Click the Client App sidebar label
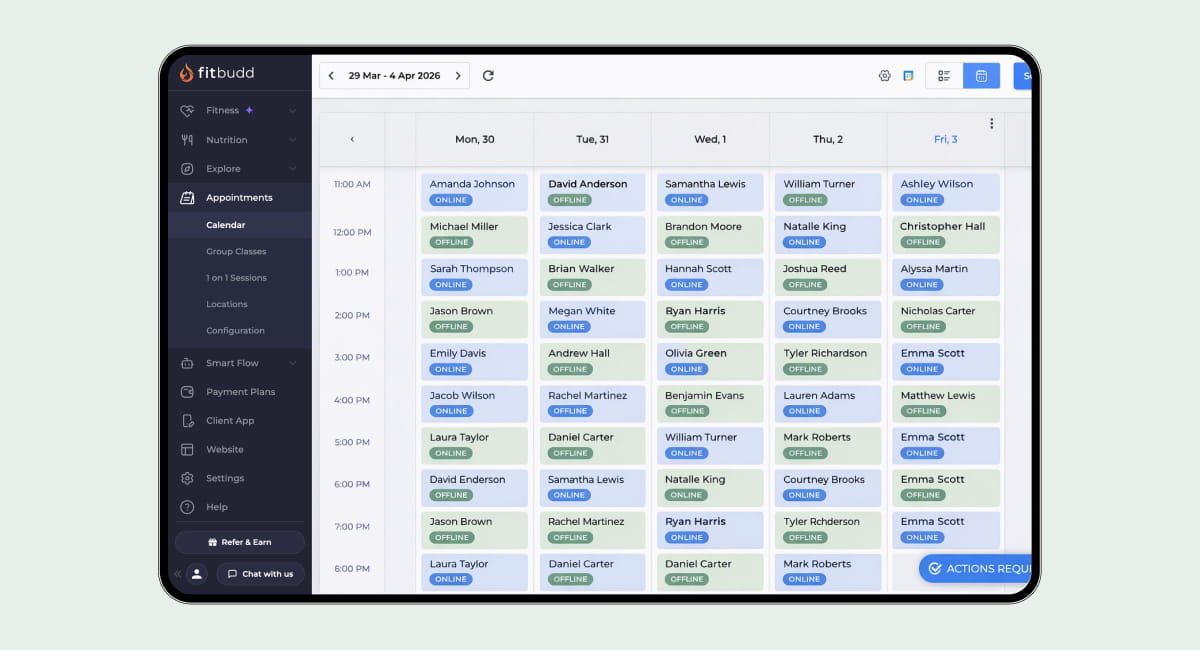Viewport: 1200px width, 650px height. (230, 421)
